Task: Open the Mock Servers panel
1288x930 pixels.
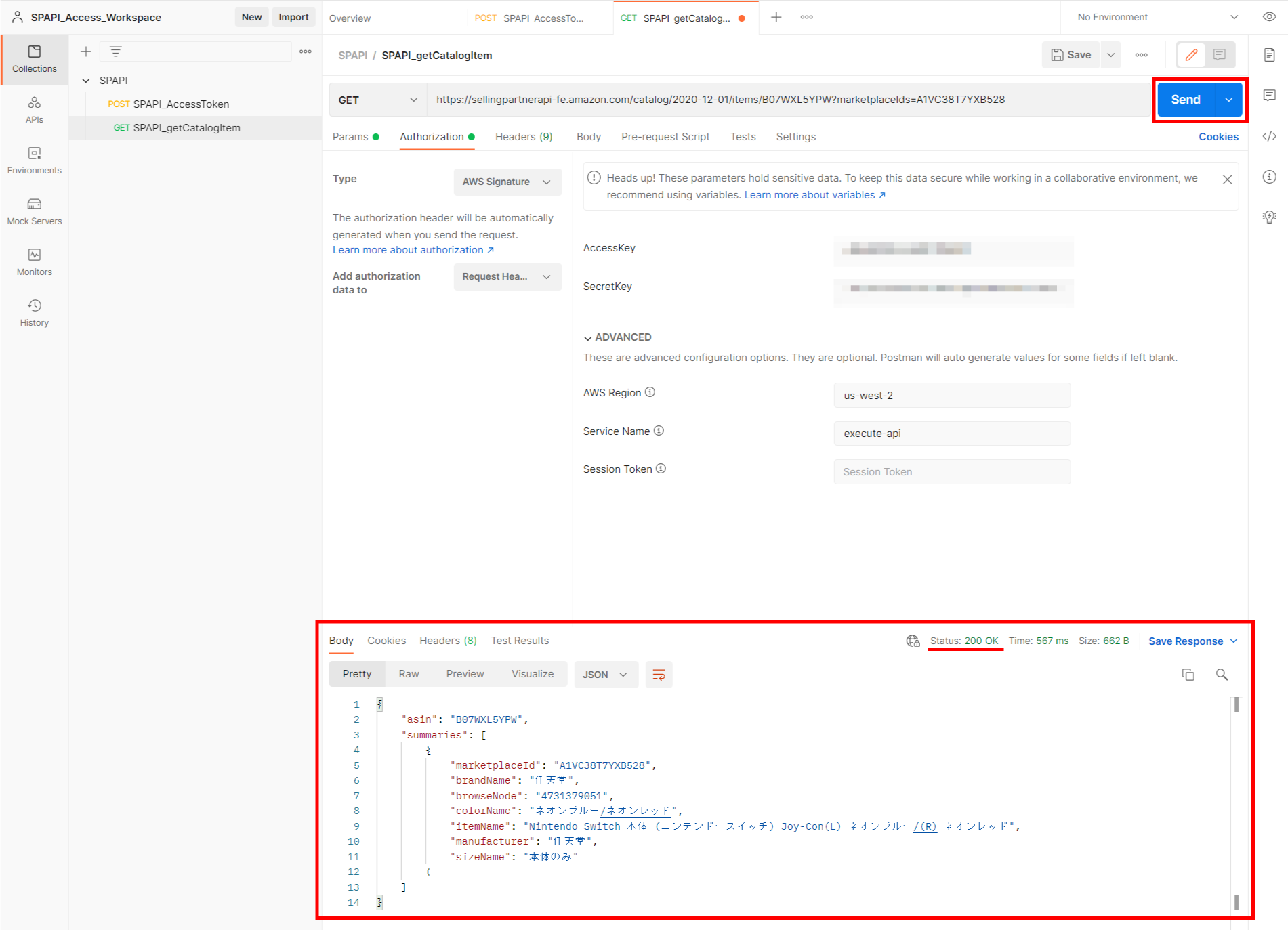Action: pyautogui.click(x=34, y=211)
